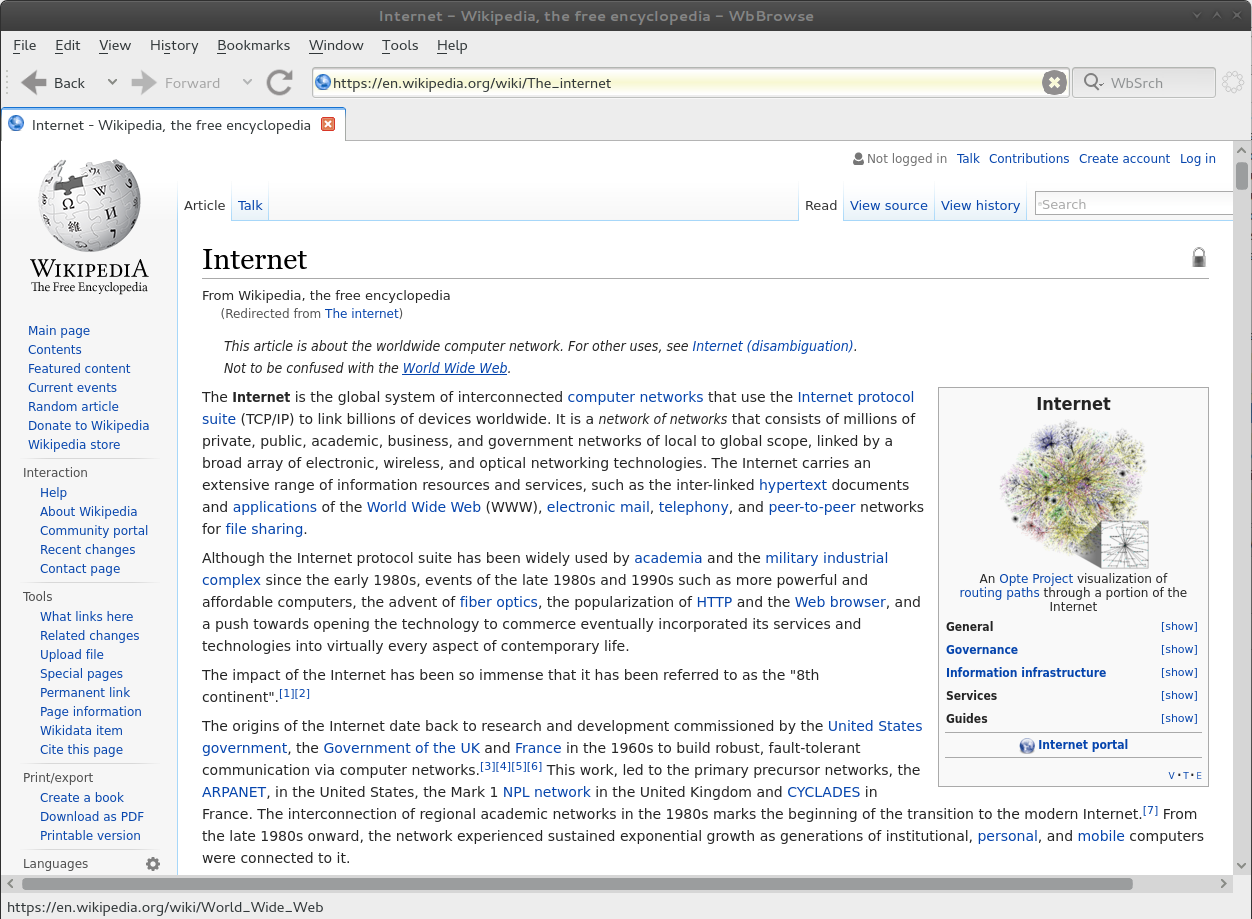This screenshot has height=919, width=1252.
Task: Show the General section in infobox
Action: (1179, 627)
